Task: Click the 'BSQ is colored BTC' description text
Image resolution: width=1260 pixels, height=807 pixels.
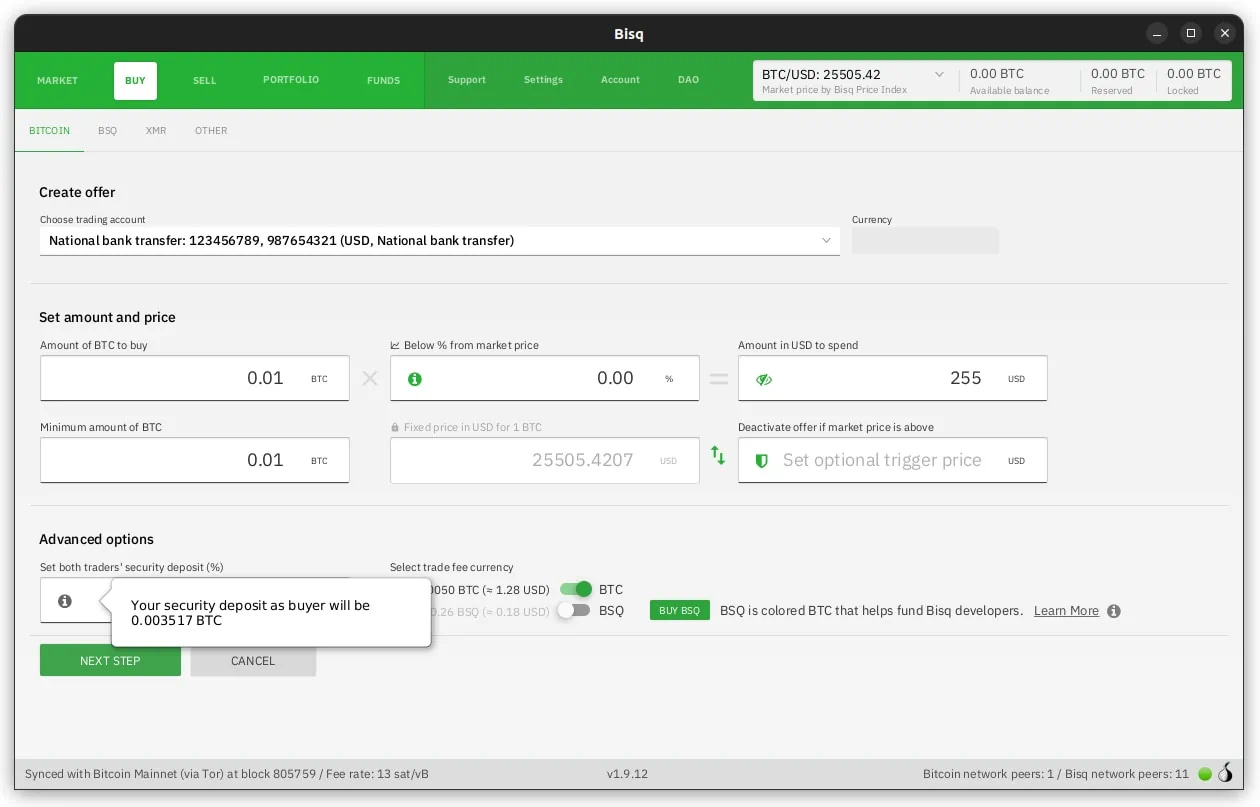Action: [871, 610]
